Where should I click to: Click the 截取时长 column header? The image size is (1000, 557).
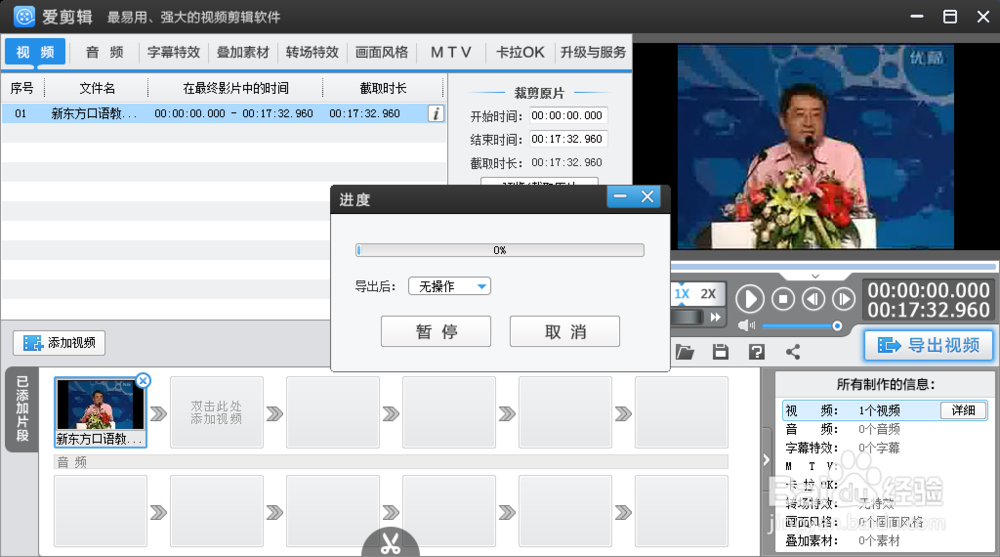tap(383, 88)
